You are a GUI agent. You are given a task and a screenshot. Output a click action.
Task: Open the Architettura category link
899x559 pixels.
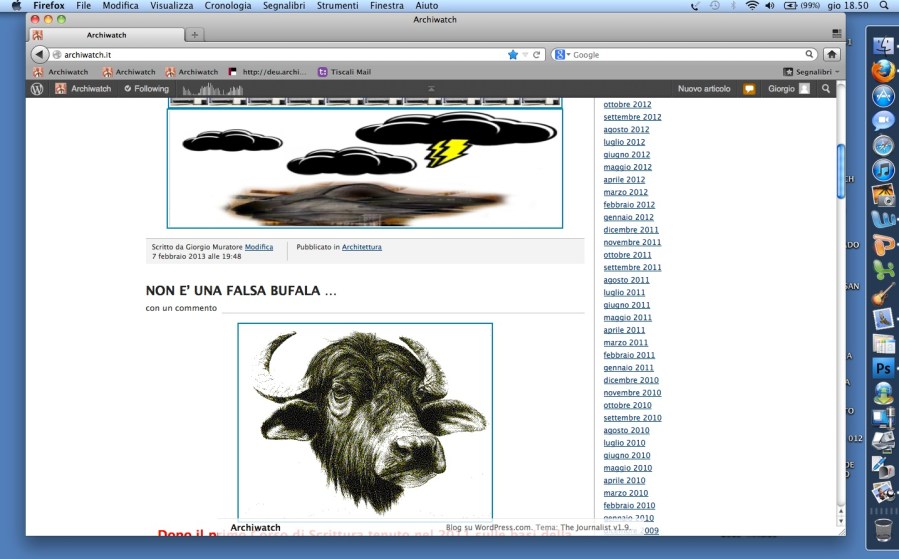[361, 246]
